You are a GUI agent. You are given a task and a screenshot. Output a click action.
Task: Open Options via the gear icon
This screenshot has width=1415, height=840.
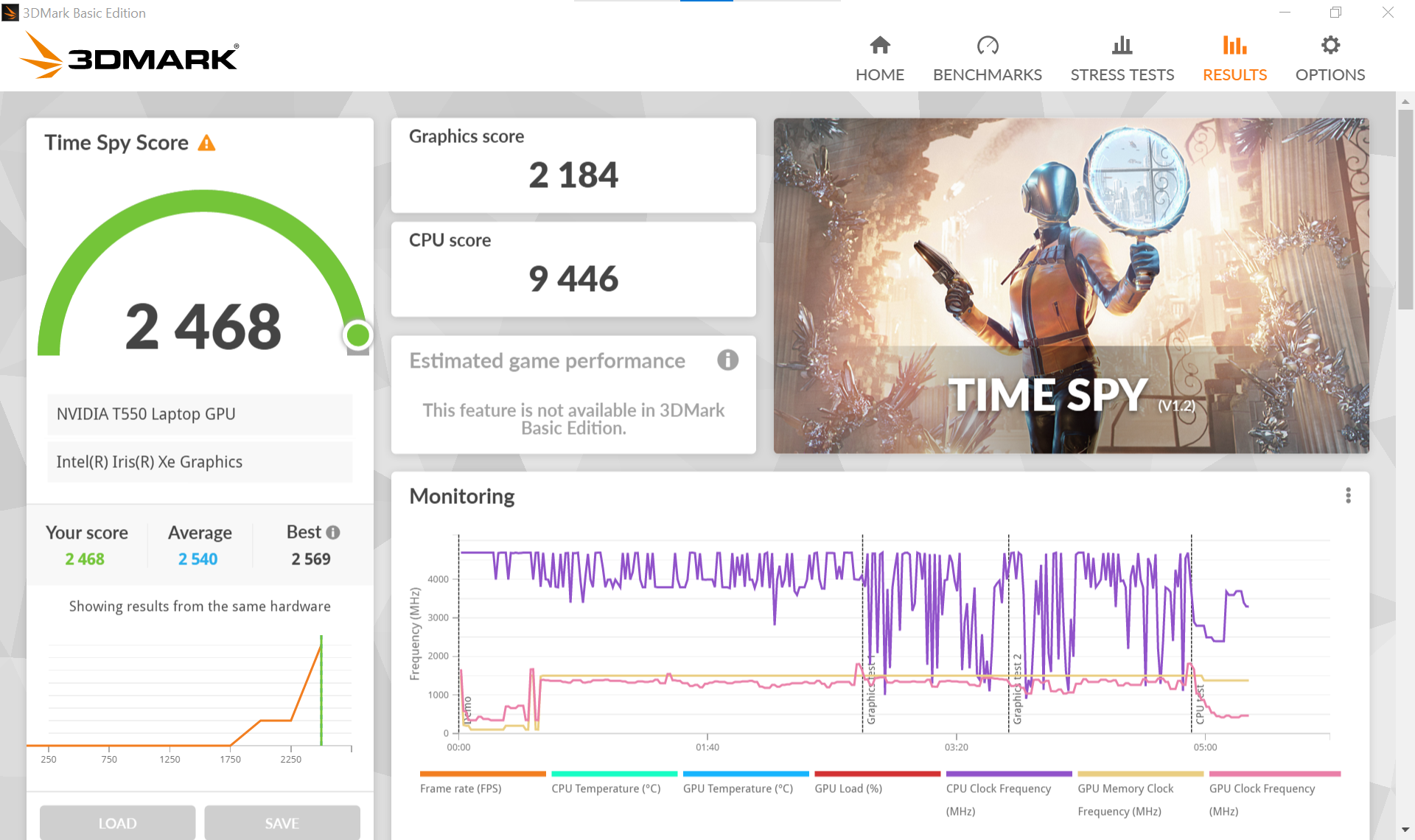(1330, 46)
